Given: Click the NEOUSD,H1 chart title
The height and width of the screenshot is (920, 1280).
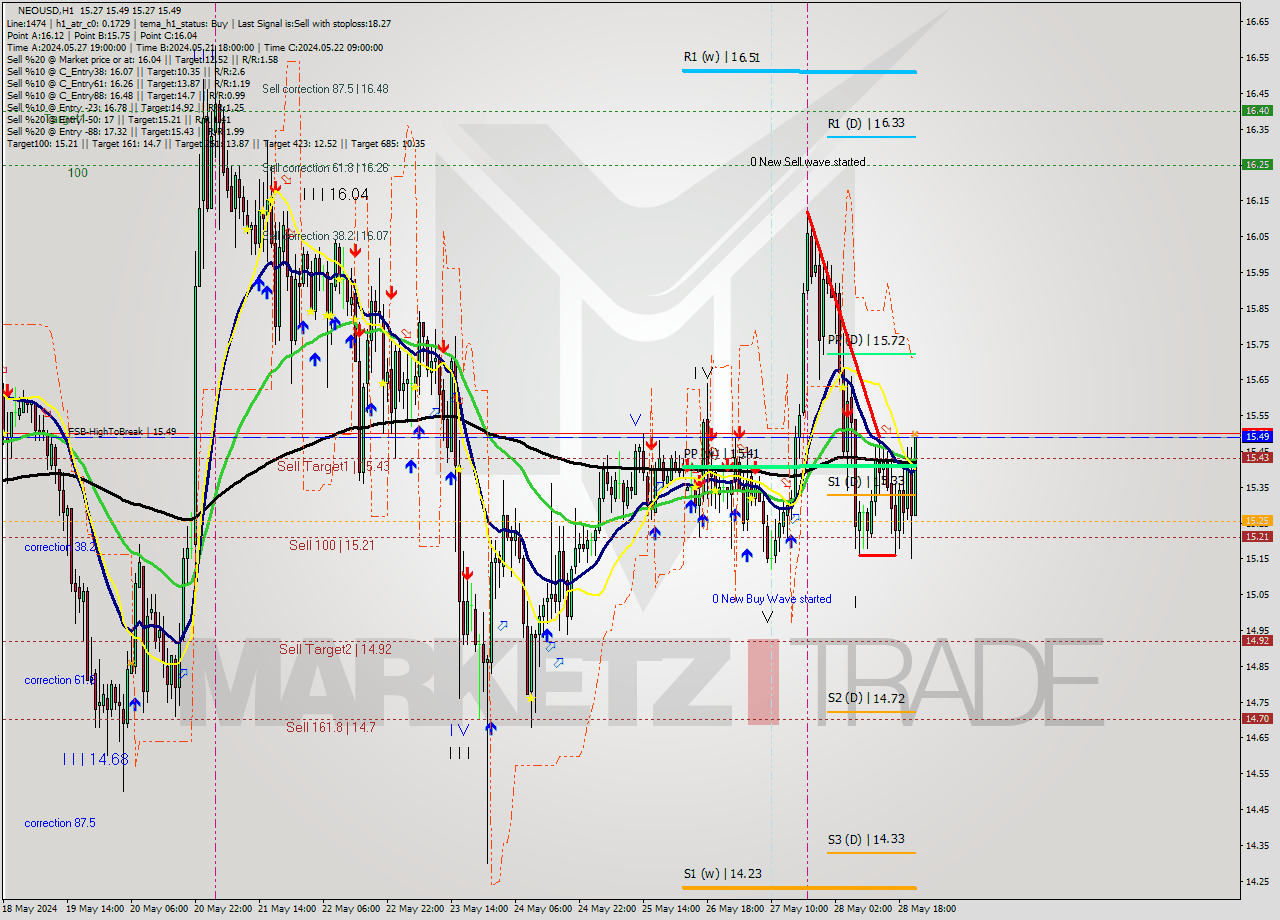Looking at the screenshot, I should [x=45, y=9].
